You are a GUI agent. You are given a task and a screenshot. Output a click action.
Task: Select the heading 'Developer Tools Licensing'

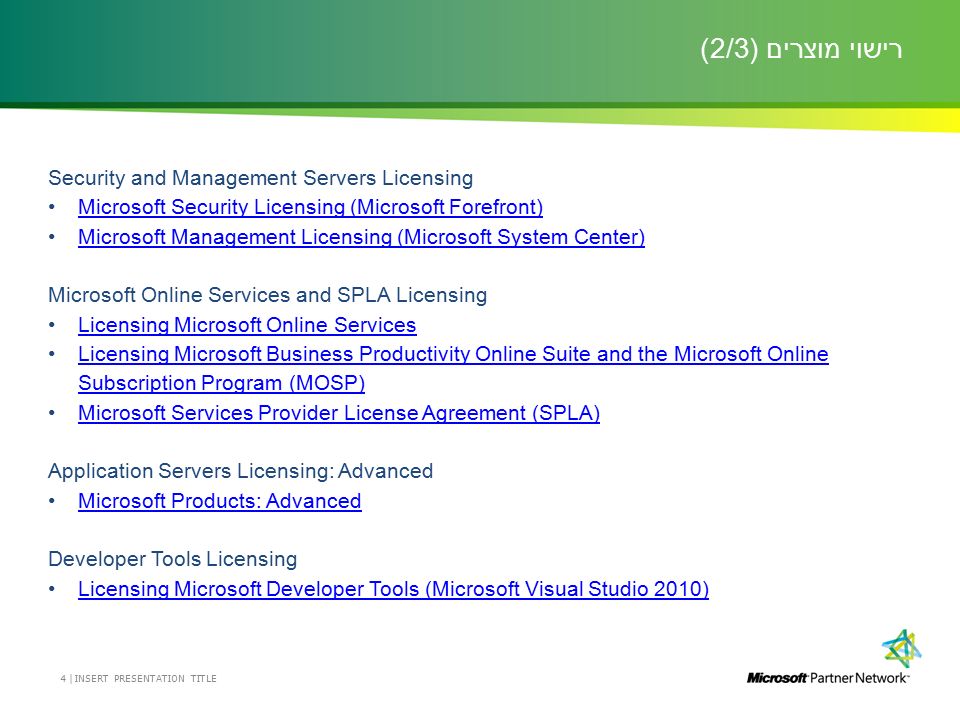(173, 559)
